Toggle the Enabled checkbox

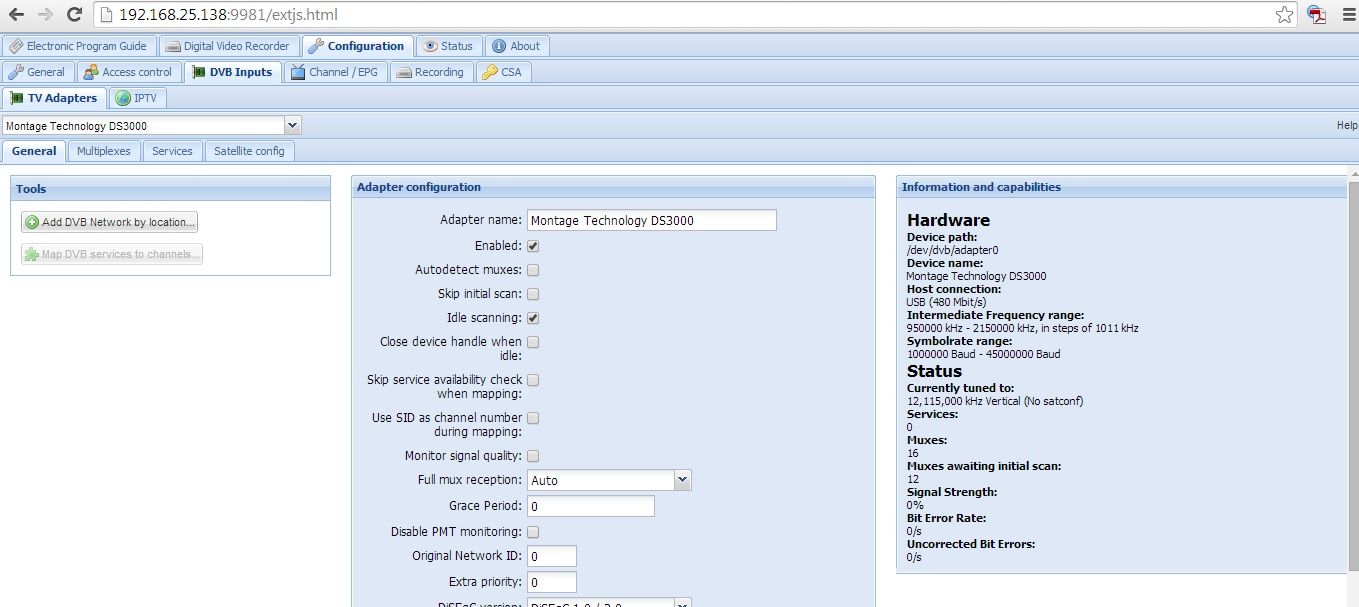coord(533,245)
